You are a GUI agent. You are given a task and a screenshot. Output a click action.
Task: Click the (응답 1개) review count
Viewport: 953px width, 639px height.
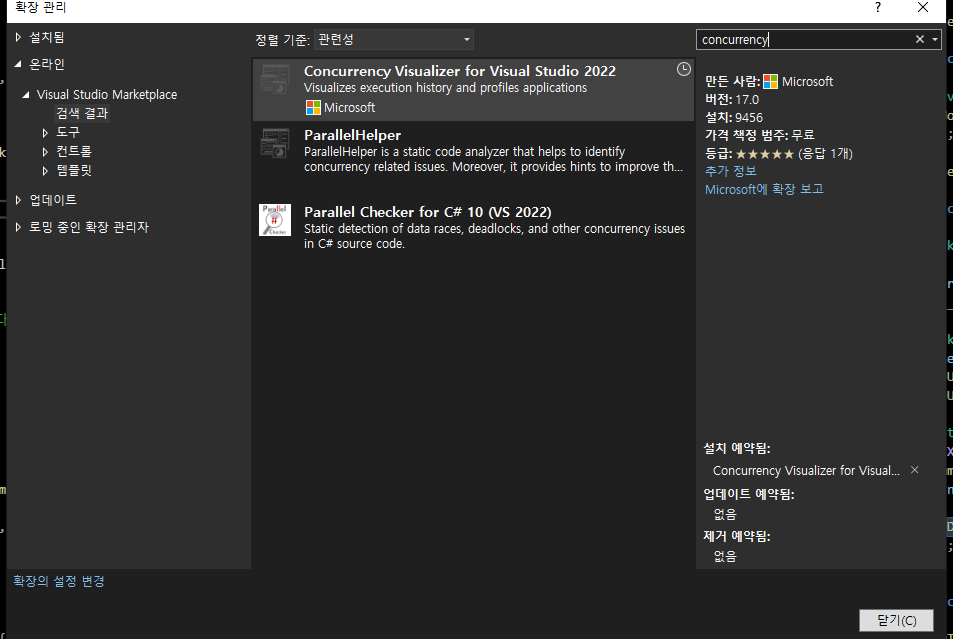(x=825, y=153)
